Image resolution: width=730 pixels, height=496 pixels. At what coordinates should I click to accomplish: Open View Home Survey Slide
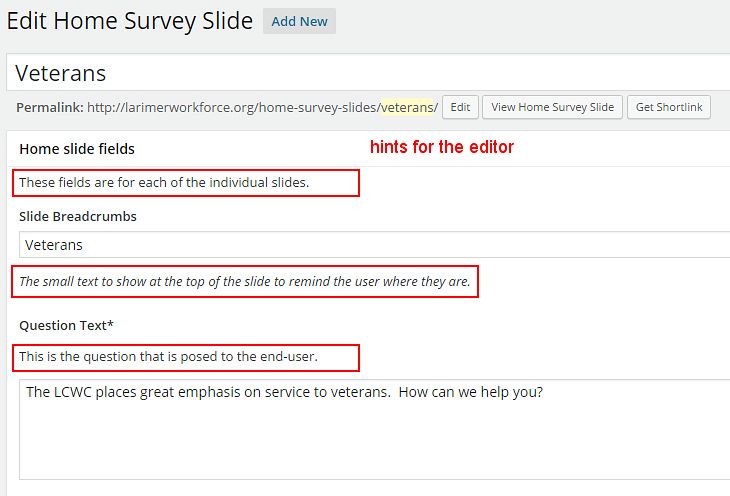point(552,107)
